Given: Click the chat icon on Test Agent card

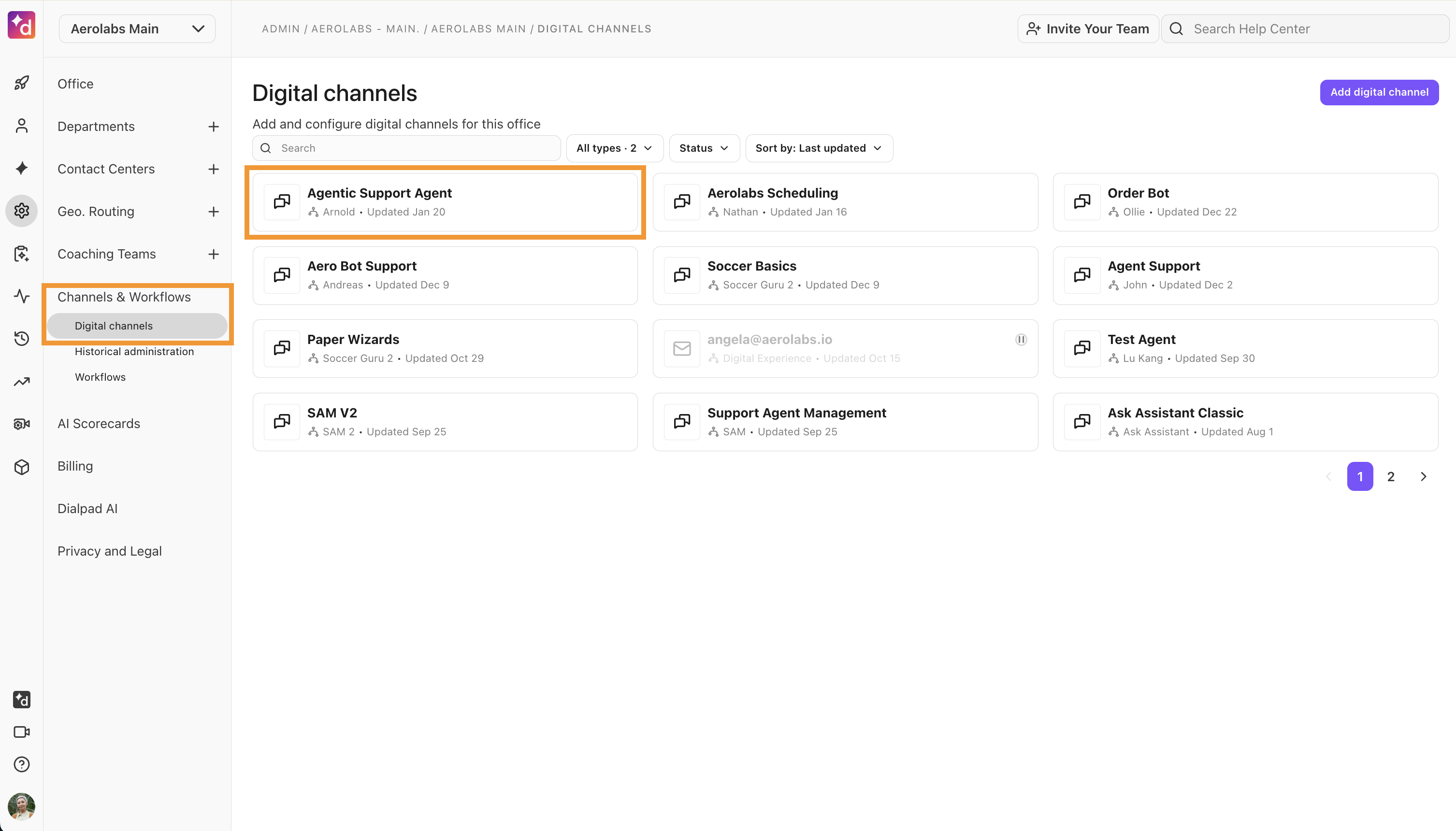Looking at the screenshot, I should click(1082, 349).
